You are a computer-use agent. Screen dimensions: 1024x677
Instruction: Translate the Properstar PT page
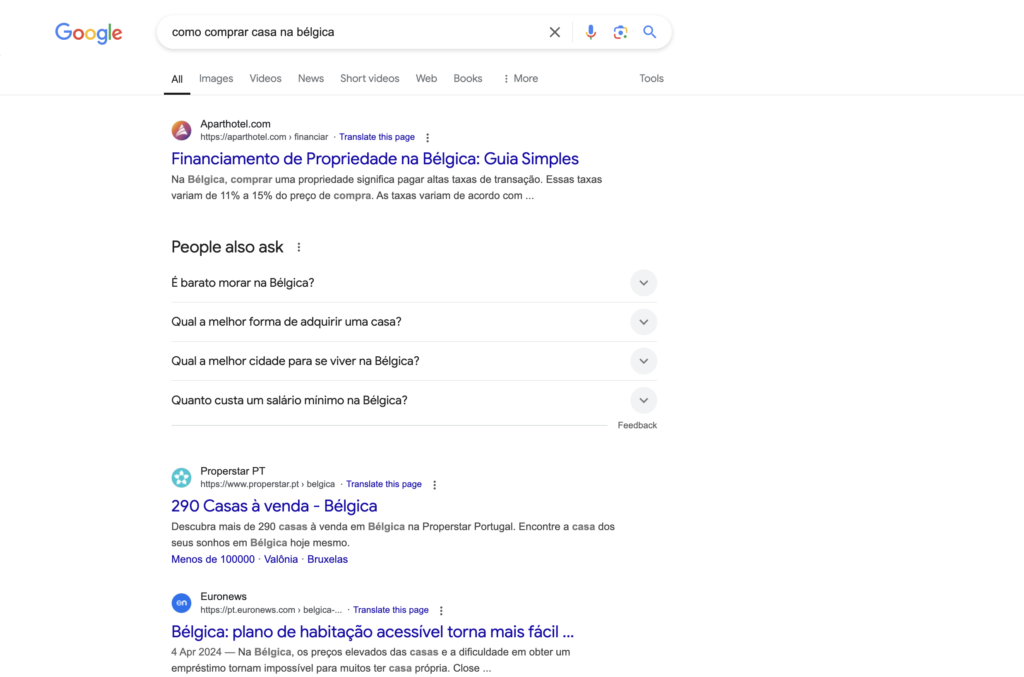[384, 484]
